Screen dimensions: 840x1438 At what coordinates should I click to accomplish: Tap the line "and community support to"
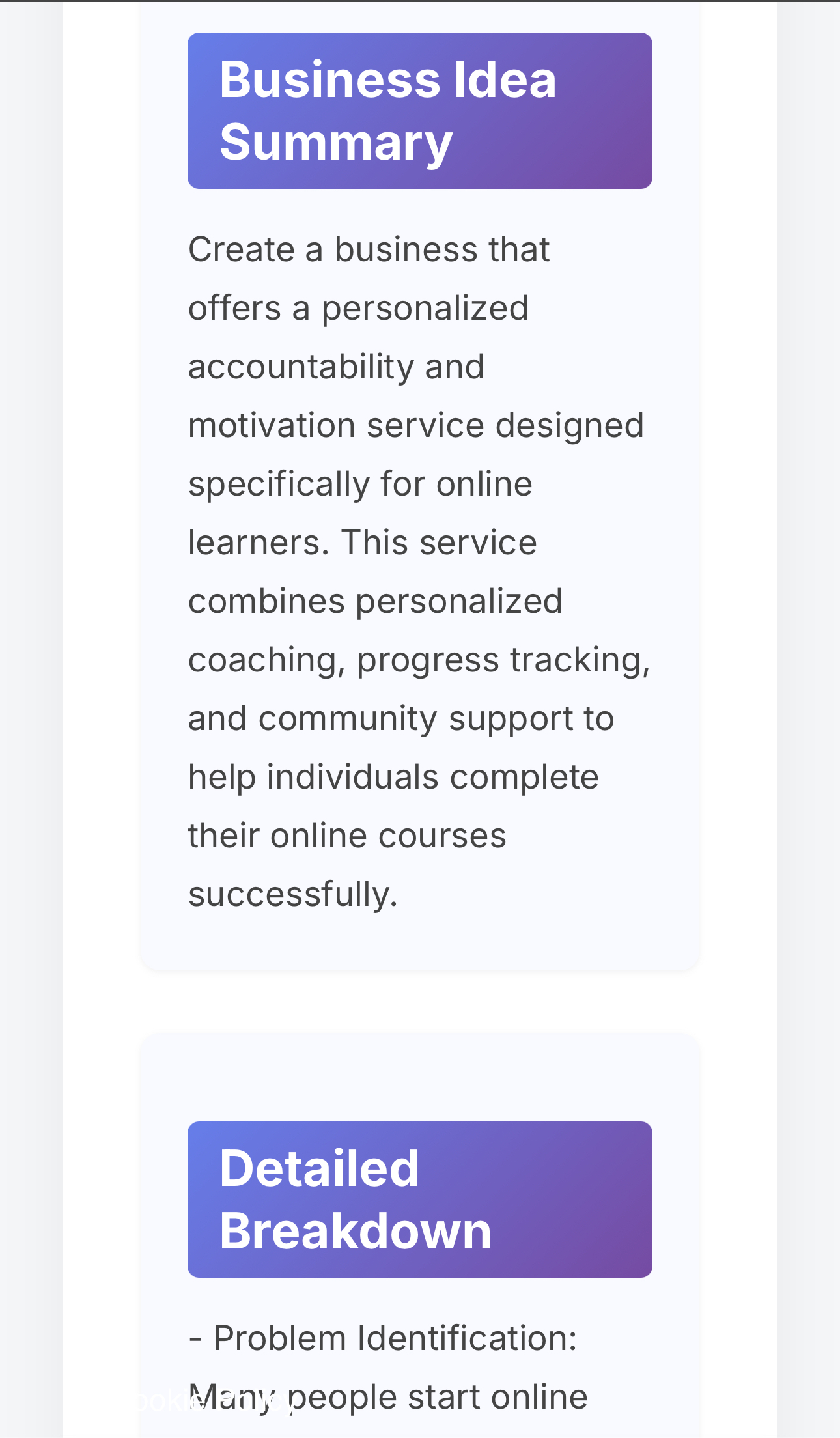click(402, 718)
